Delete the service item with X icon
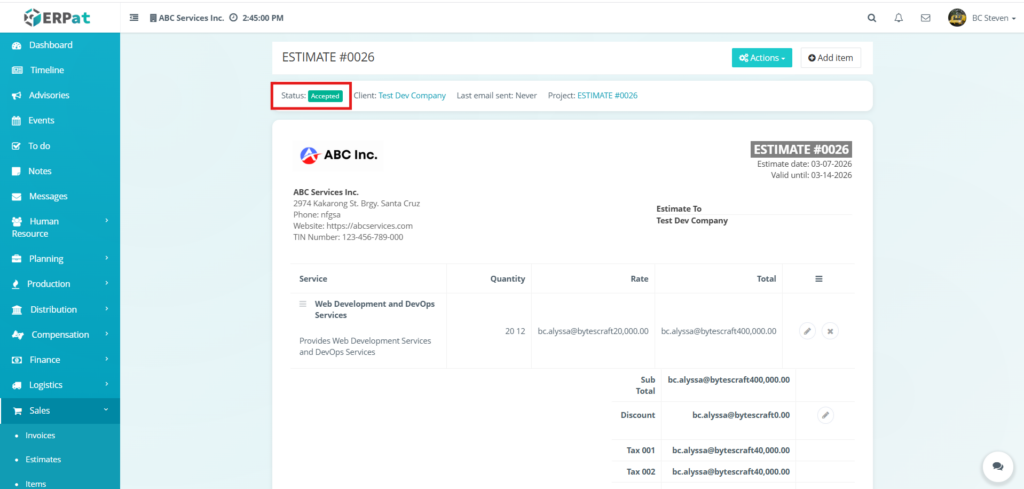 pos(829,331)
